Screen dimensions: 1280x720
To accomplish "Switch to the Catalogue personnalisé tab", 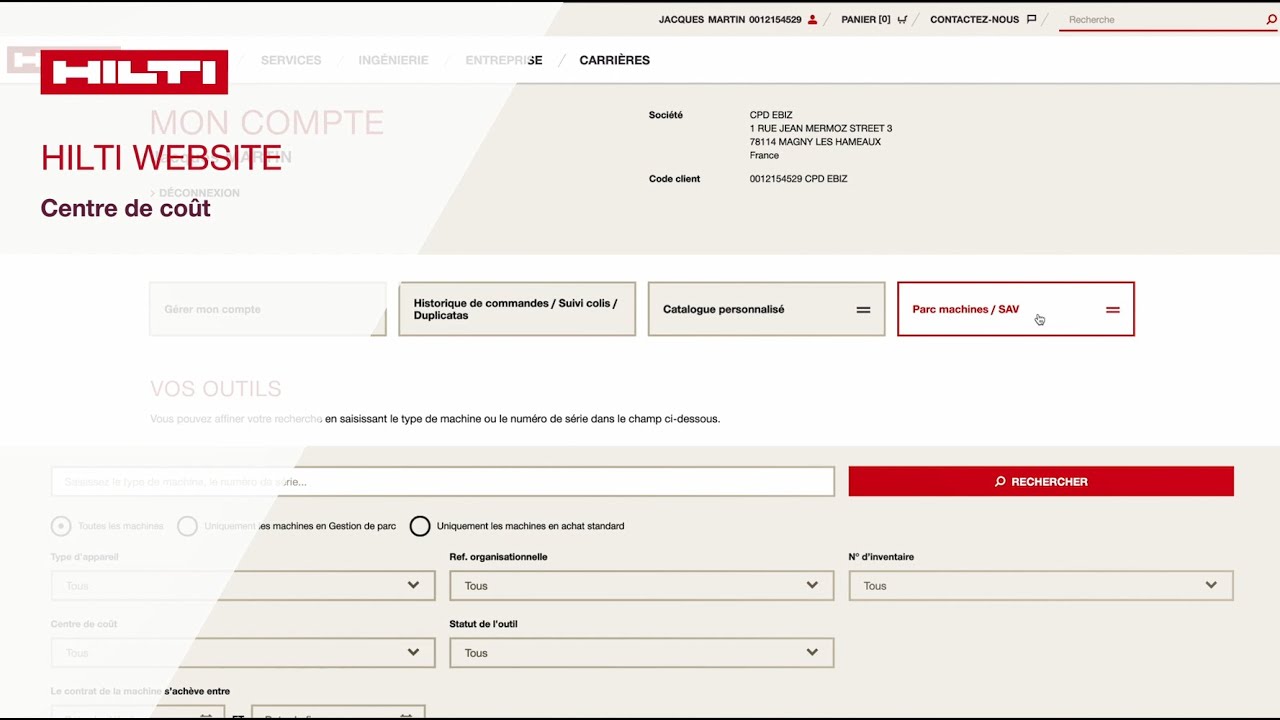I will pyautogui.click(x=766, y=309).
